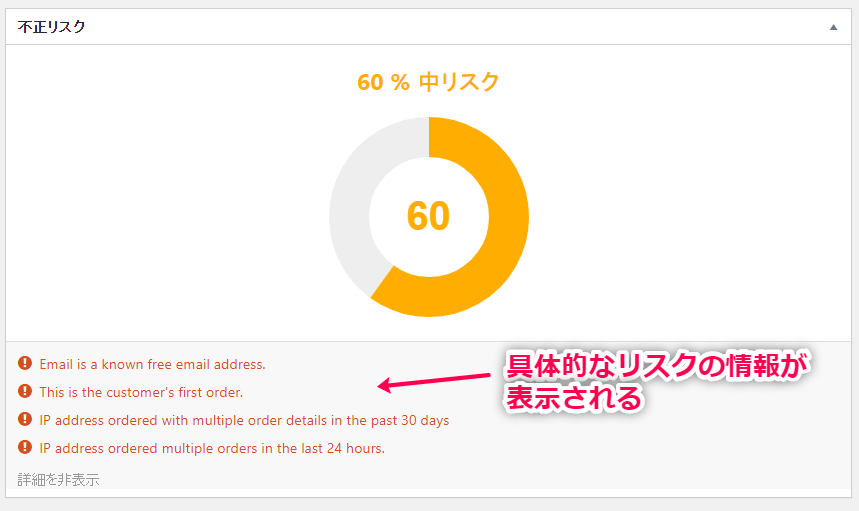Click warning icon beside past 30 days alert
Screen dimensions: 859x511
(x=25, y=419)
